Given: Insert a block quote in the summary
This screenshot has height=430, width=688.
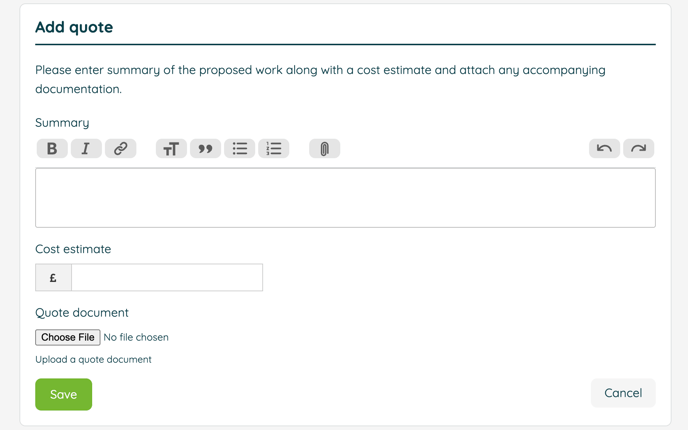Looking at the screenshot, I should coord(205,149).
